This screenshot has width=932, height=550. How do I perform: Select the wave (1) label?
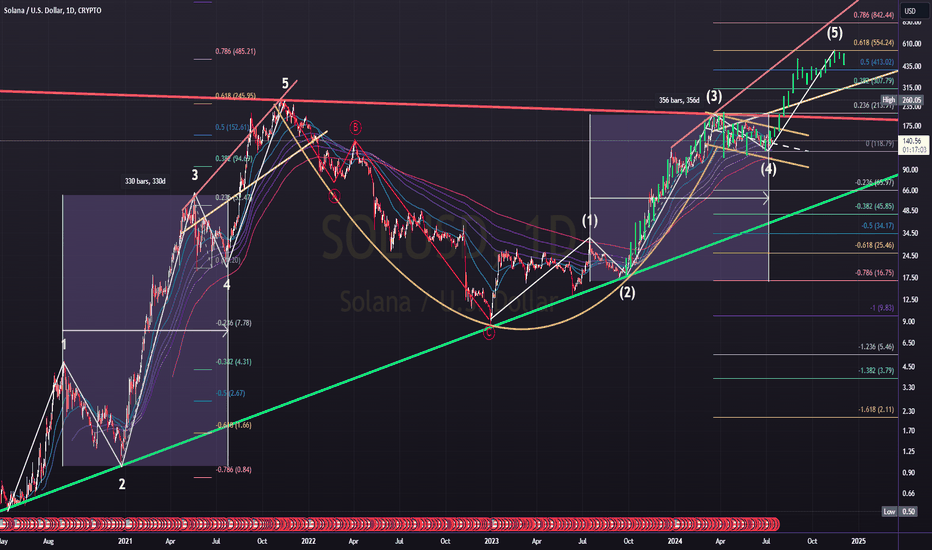(589, 221)
